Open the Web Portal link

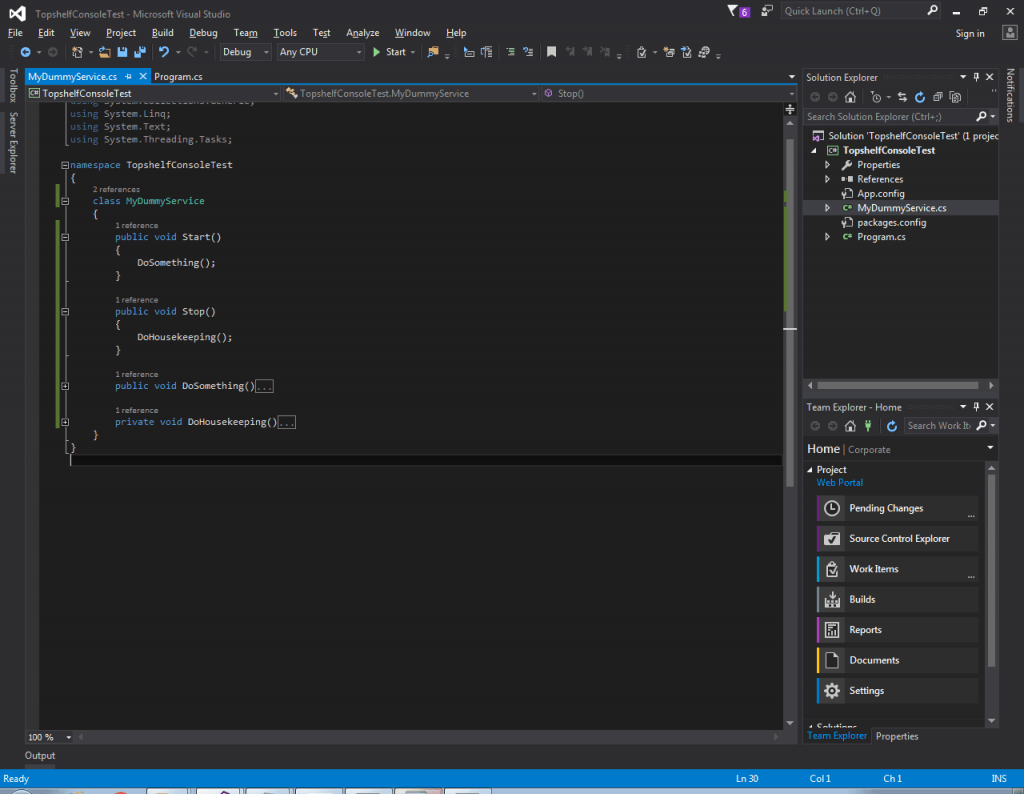click(840, 483)
